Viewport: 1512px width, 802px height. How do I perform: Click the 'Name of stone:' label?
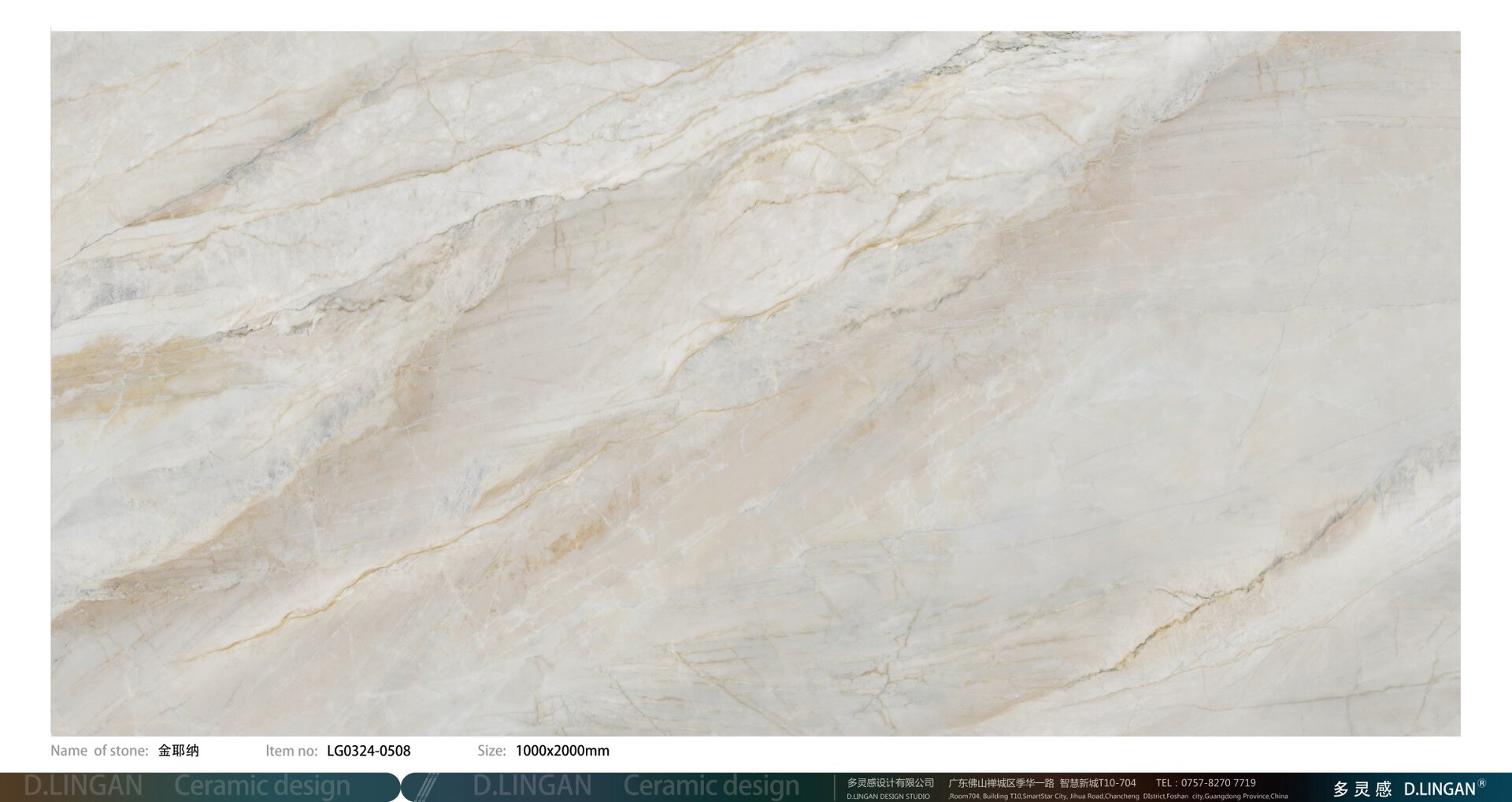tap(99, 751)
